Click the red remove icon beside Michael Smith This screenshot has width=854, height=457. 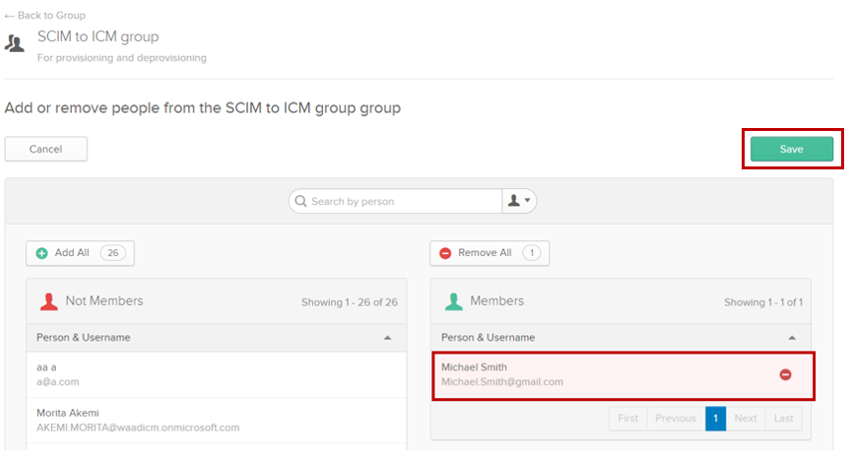coord(785,374)
